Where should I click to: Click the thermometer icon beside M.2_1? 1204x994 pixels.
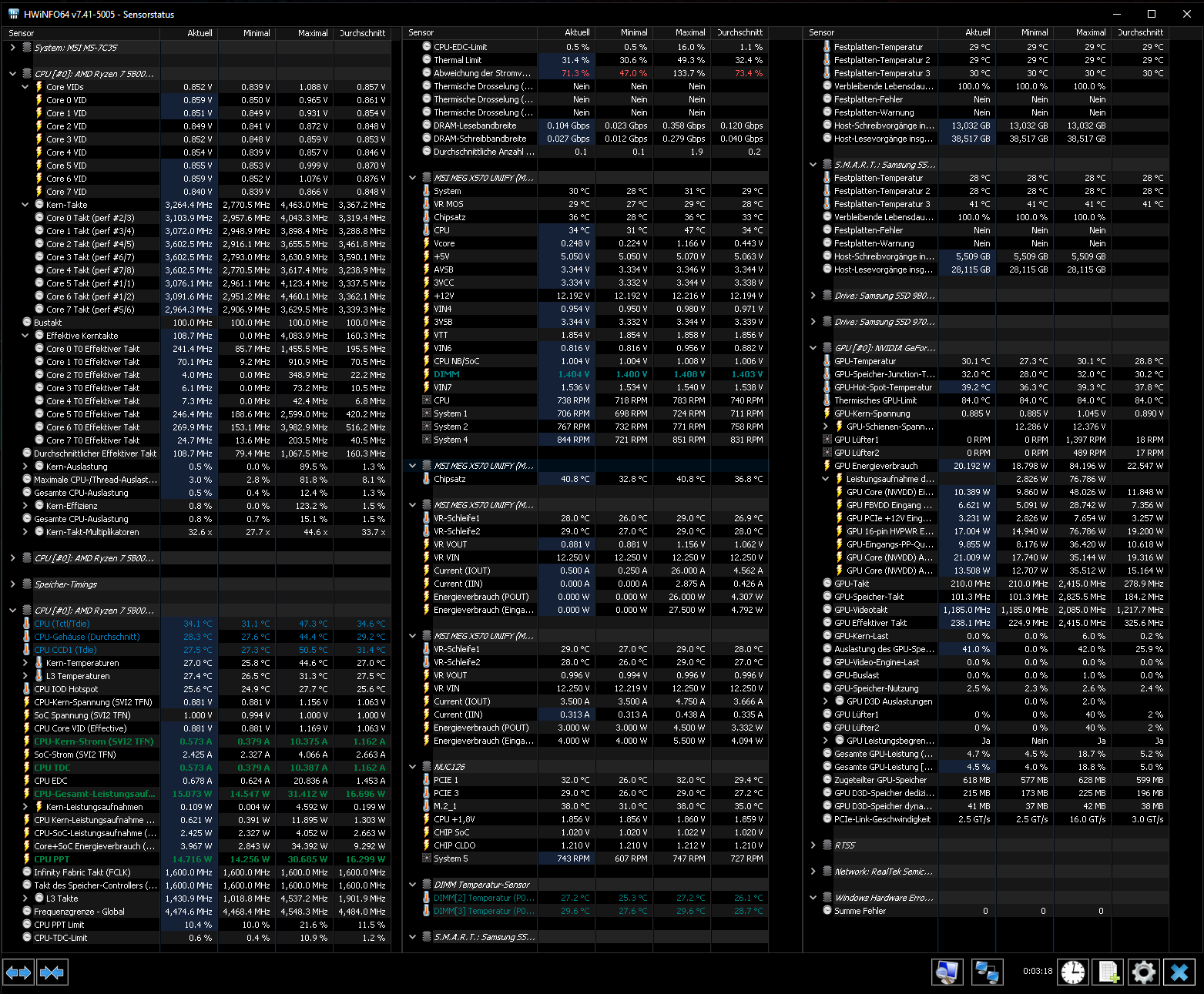427,806
